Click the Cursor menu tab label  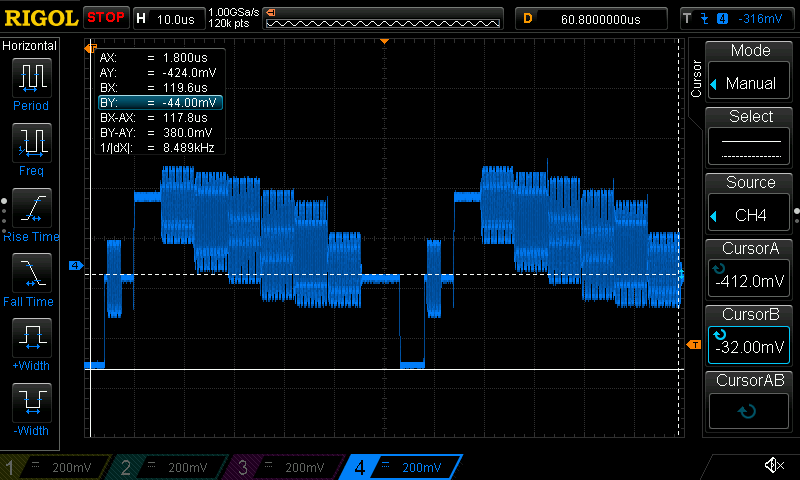point(696,79)
